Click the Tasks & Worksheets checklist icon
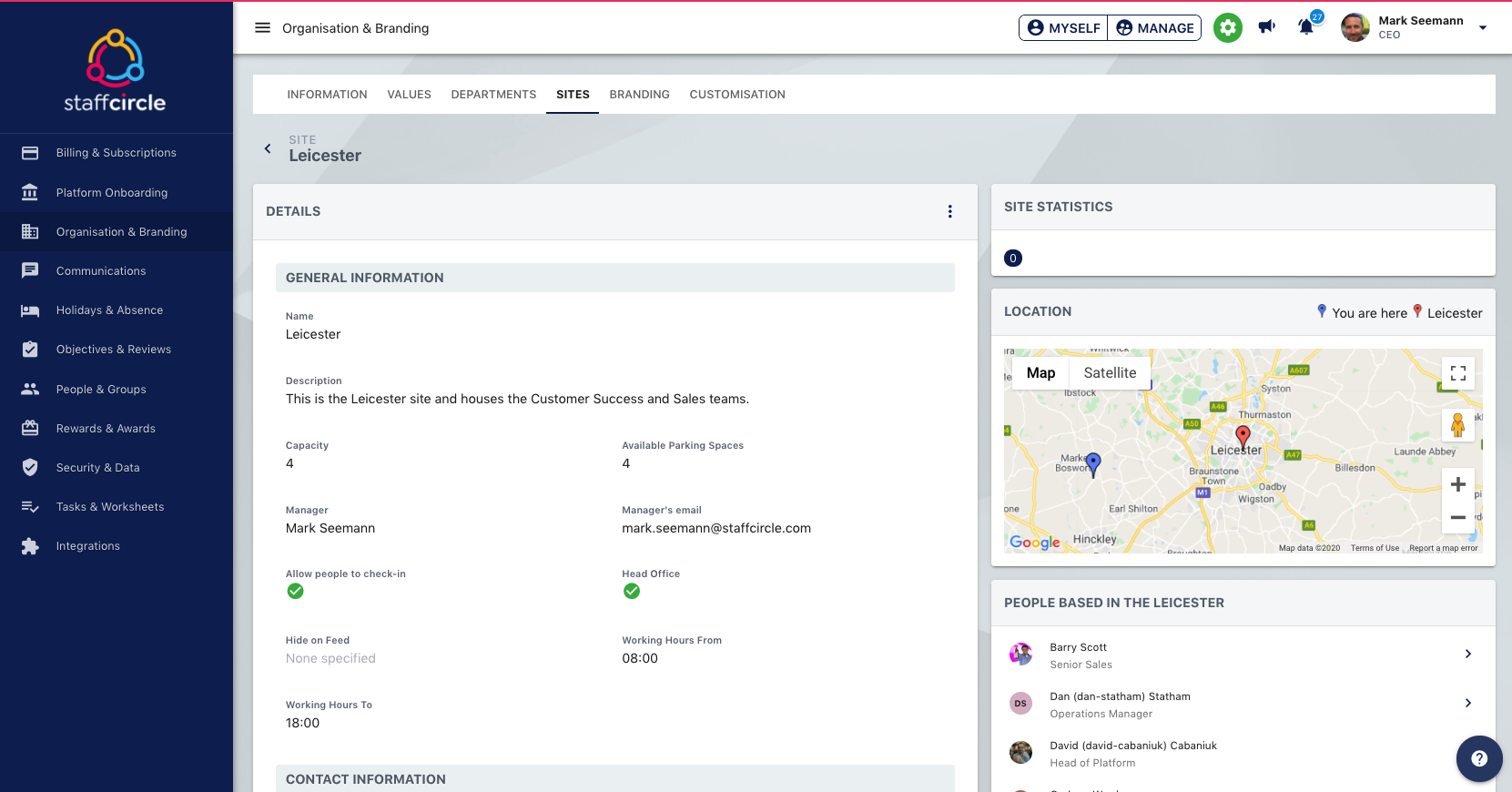Viewport: 1512px width, 792px height. tap(30, 507)
